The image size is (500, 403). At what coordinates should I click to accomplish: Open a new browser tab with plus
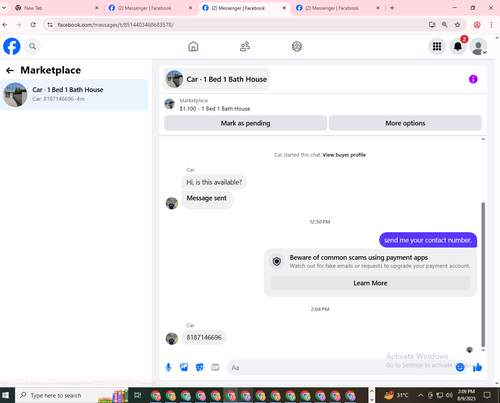pos(392,8)
